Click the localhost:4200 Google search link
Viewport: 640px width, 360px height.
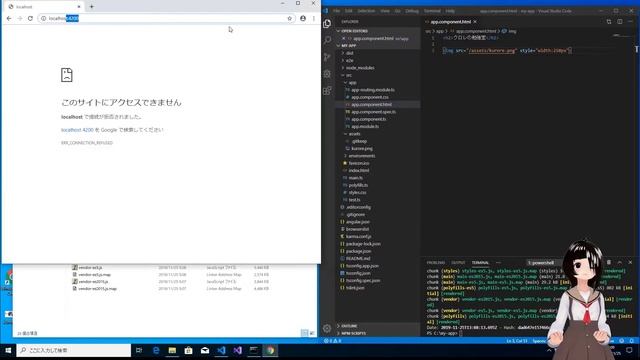pyautogui.click(x=77, y=130)
